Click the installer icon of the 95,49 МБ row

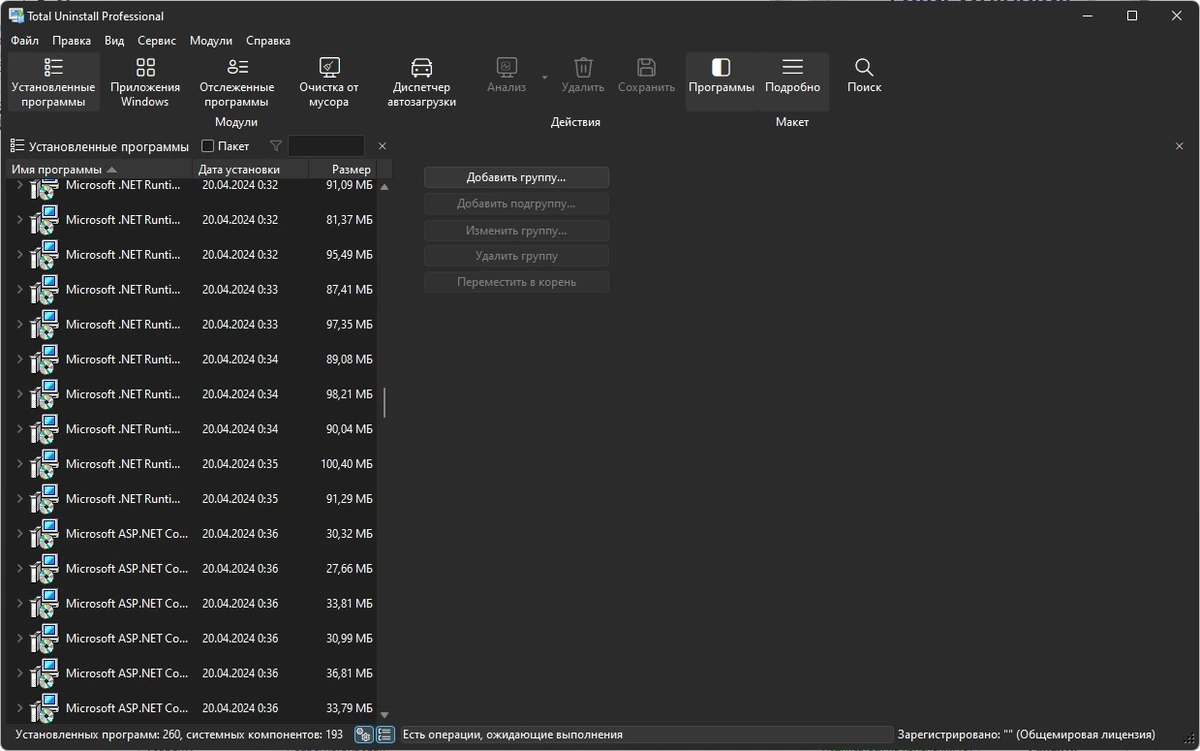point(44,255)
